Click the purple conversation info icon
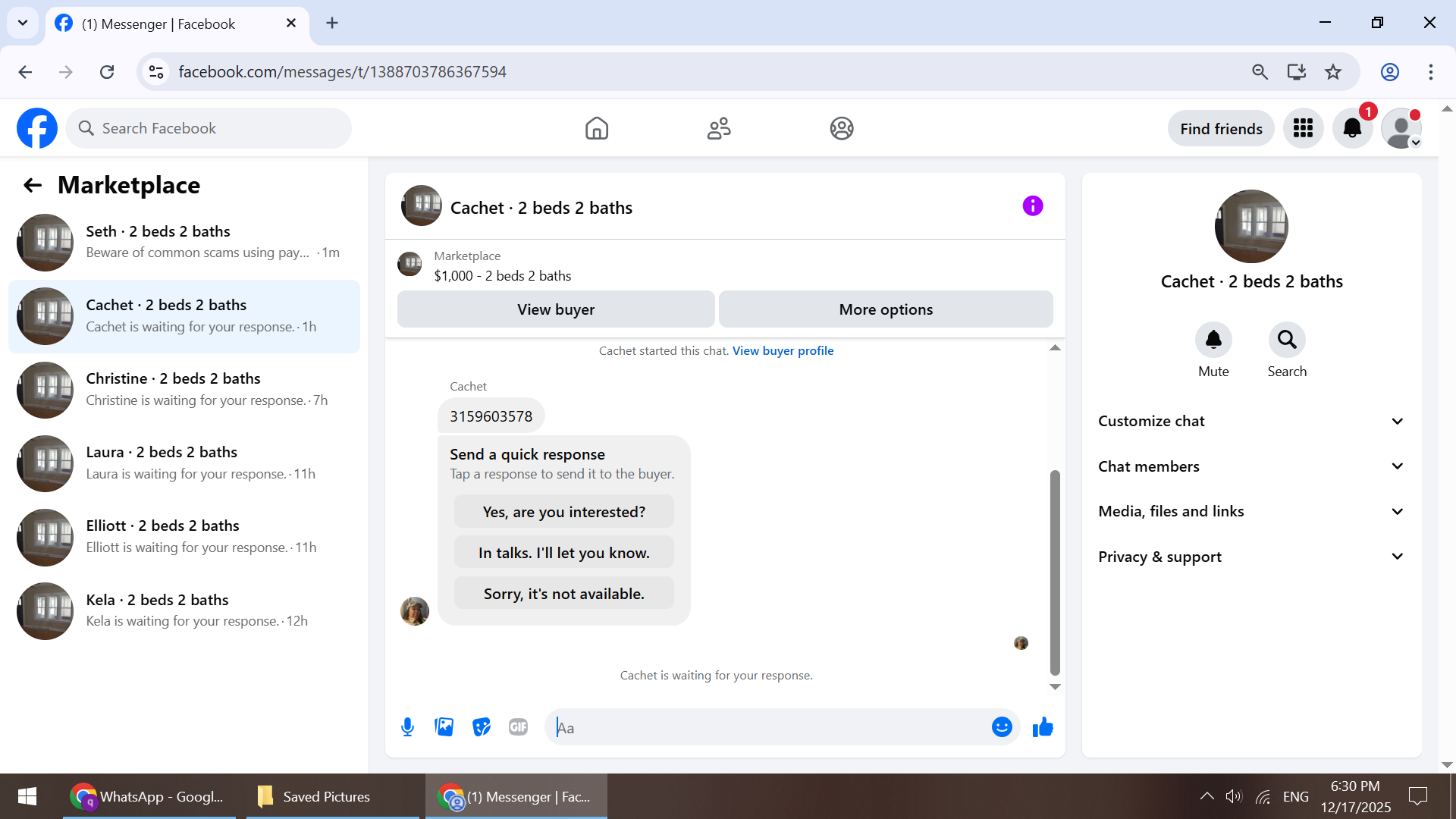 (x=1032, y=206)
